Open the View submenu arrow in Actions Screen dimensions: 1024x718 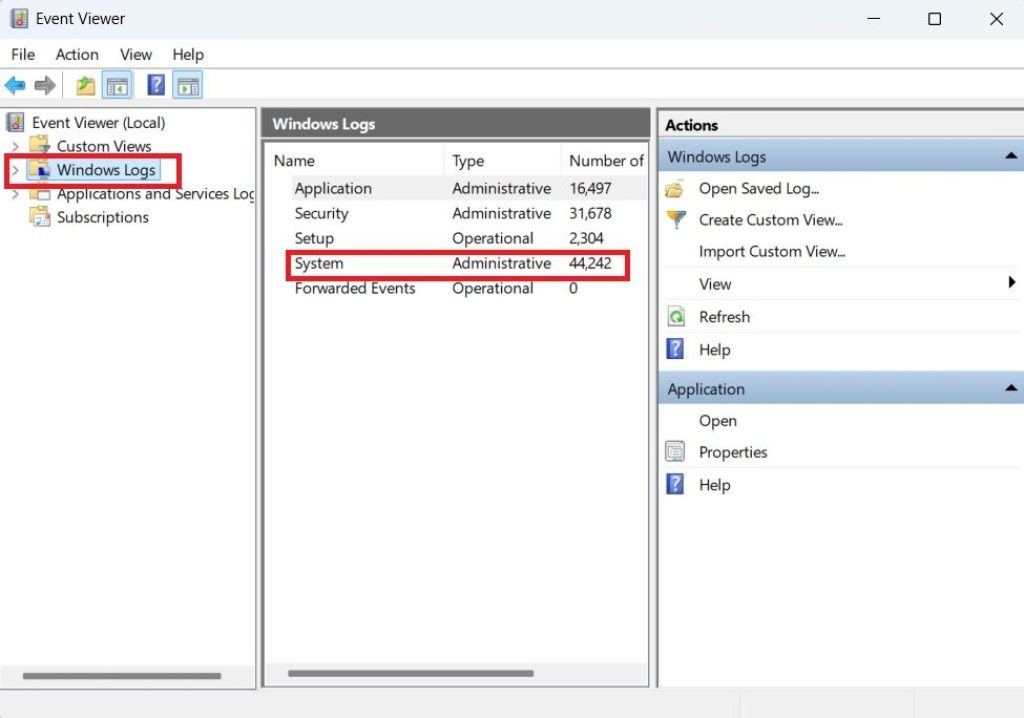[x=1012, y=282]
